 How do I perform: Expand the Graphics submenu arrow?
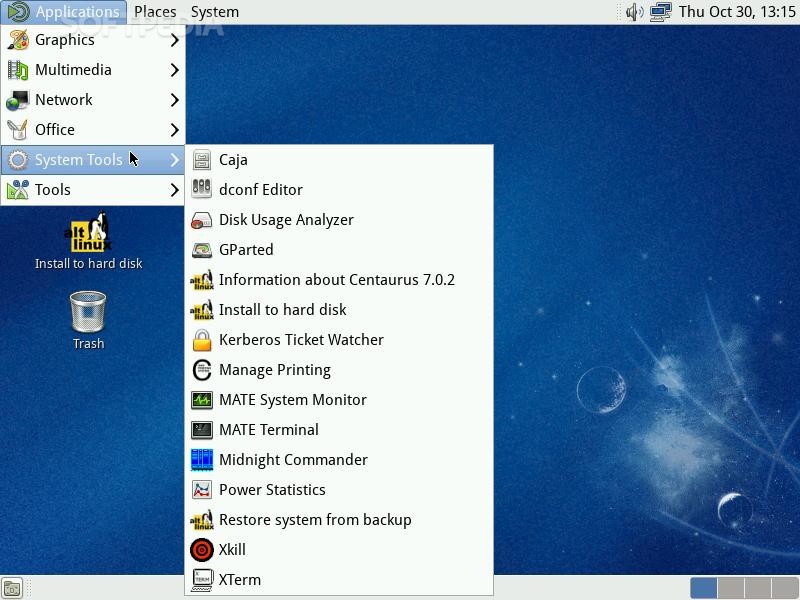174,40
